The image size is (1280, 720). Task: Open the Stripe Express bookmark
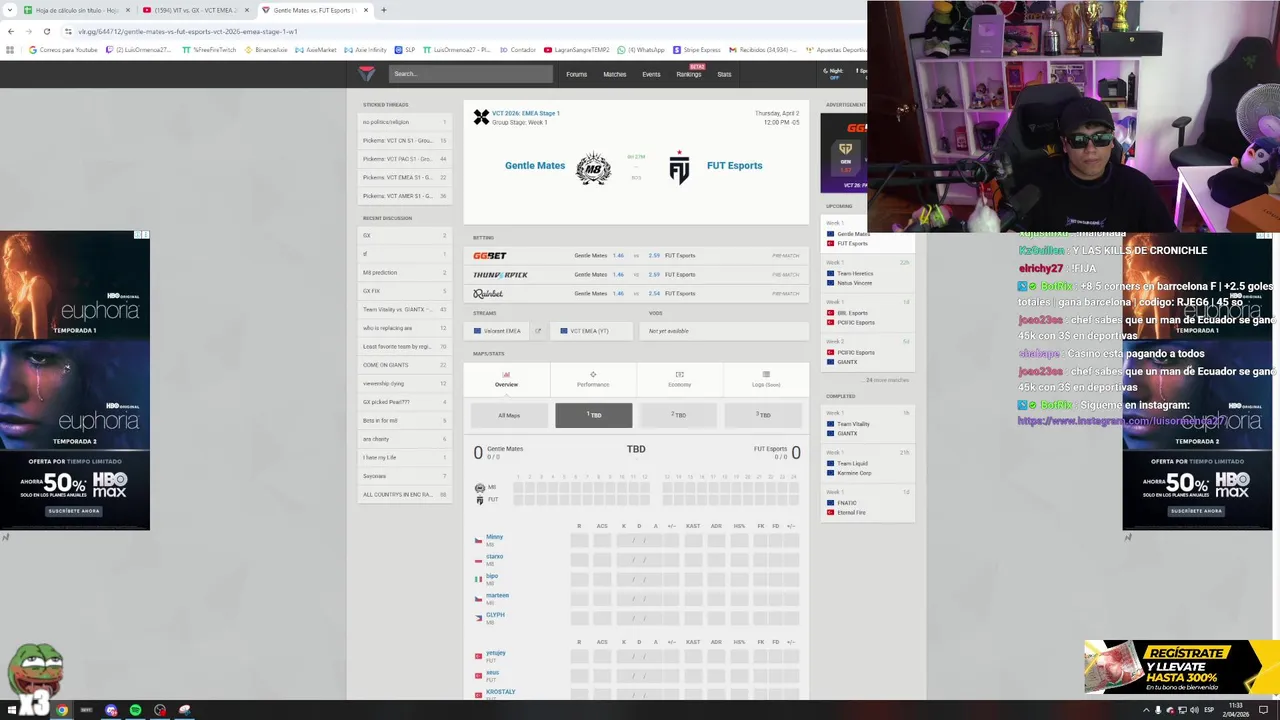(x=697, y=49)
